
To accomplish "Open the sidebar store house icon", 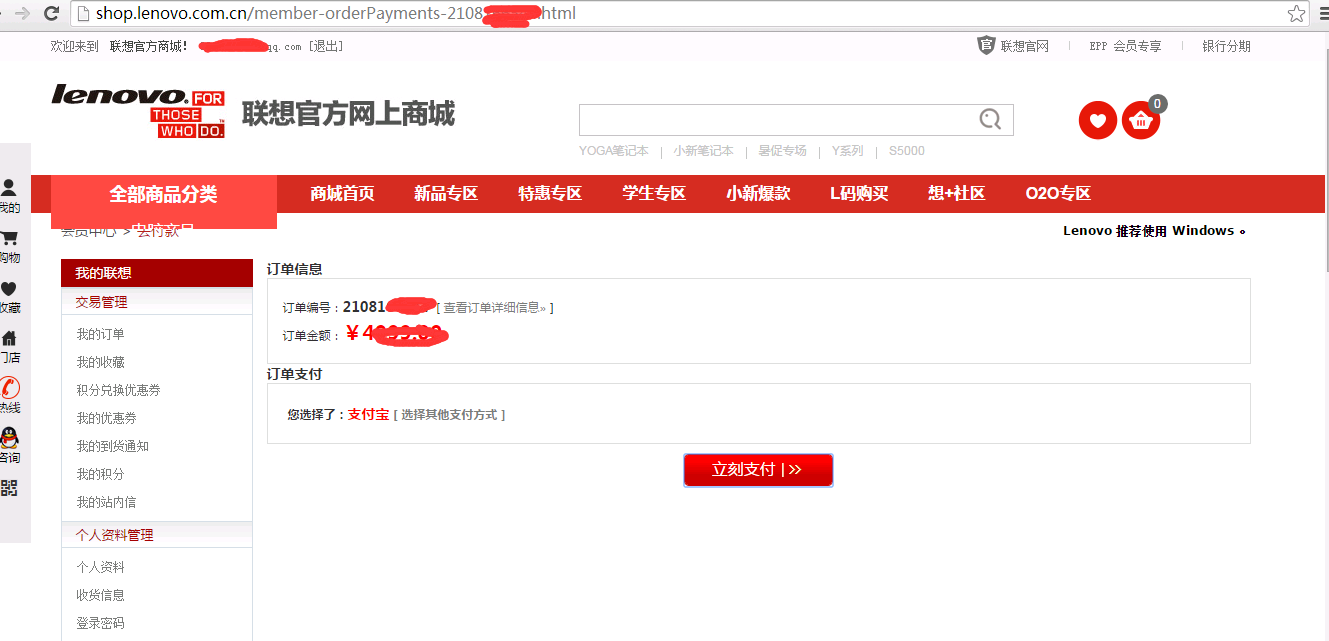I will click(x=9, y=338).
